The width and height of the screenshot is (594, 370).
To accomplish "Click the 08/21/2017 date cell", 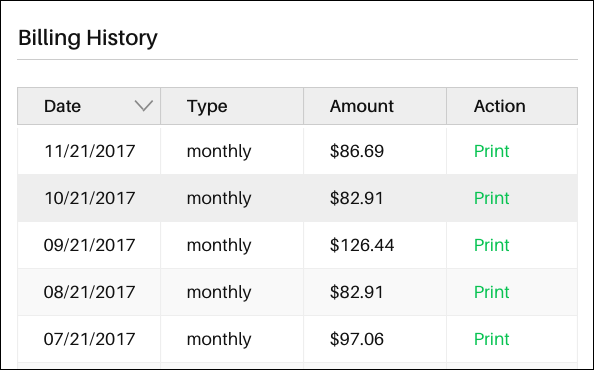I will click(x=89, y=292).
